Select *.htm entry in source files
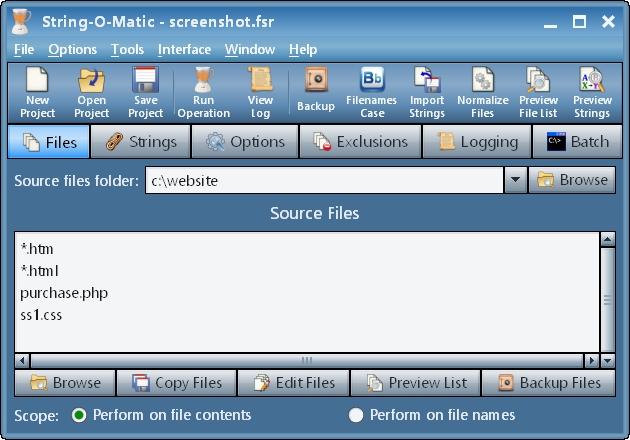Screen dimensions: 630x440 coord(37,249)
